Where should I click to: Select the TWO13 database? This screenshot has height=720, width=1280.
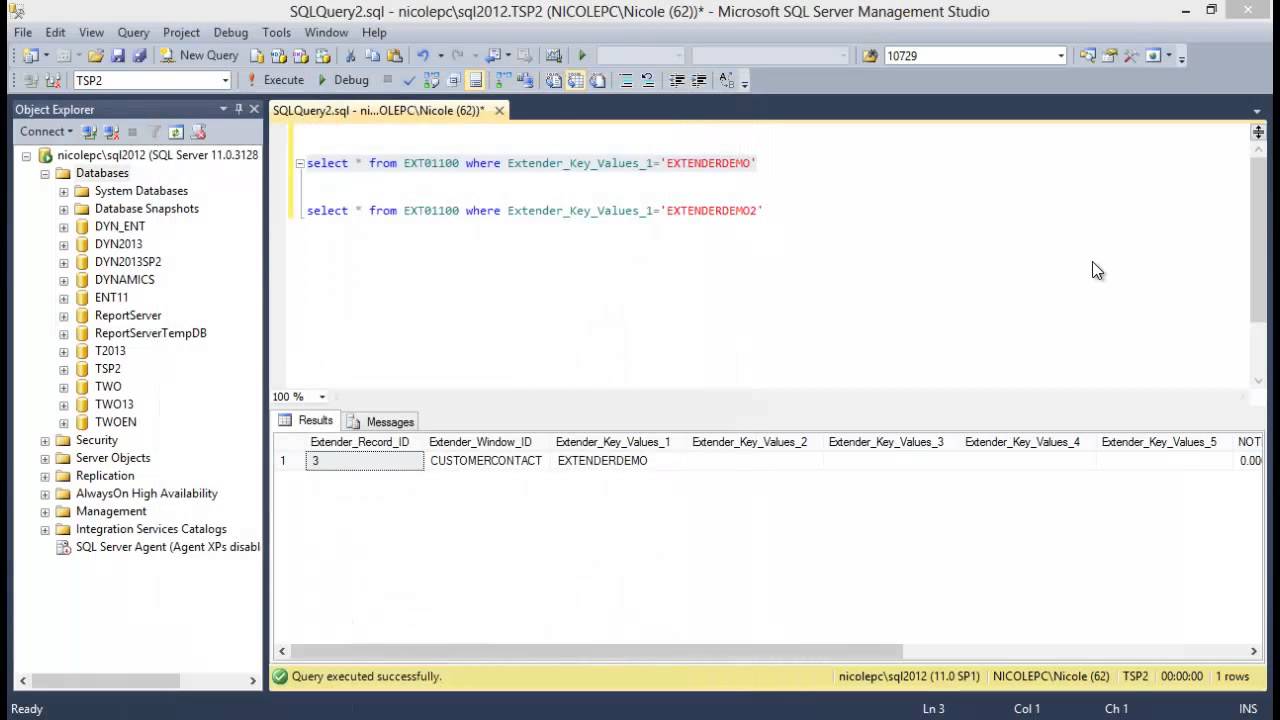pos(114,404)
